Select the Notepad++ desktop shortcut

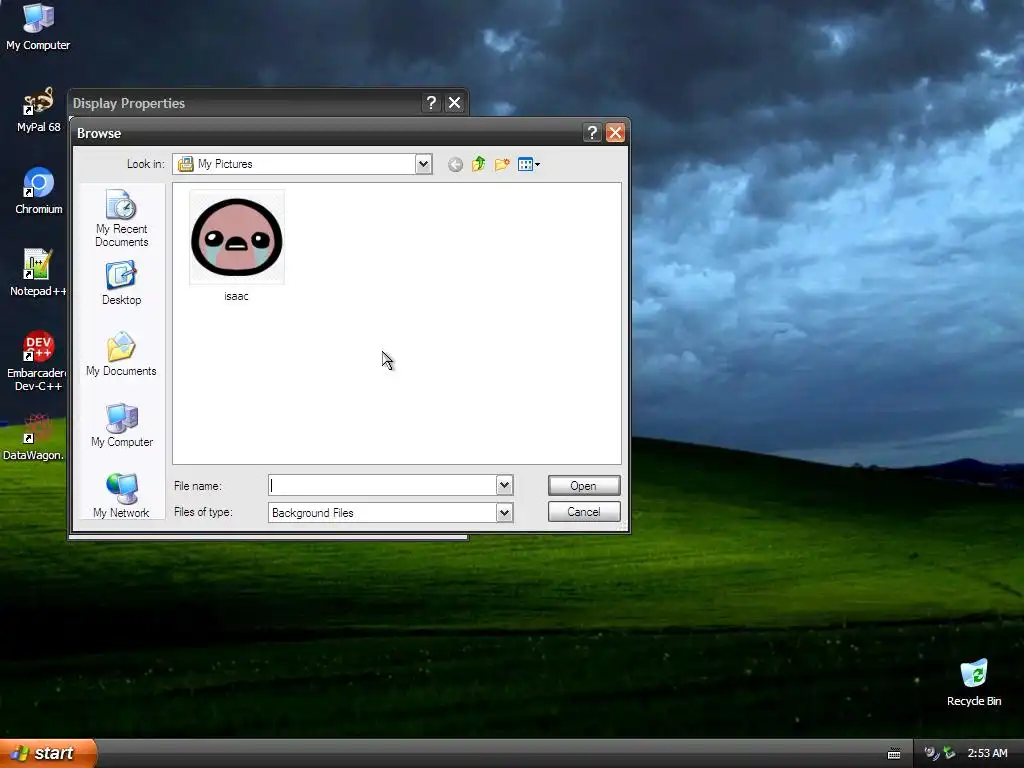click(x=38, y=273)
